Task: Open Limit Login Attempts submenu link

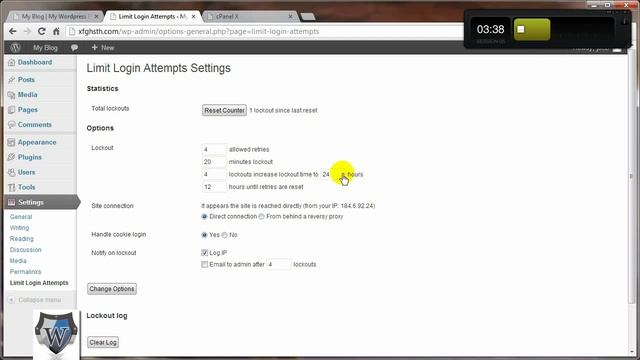Action: point(39,283)
